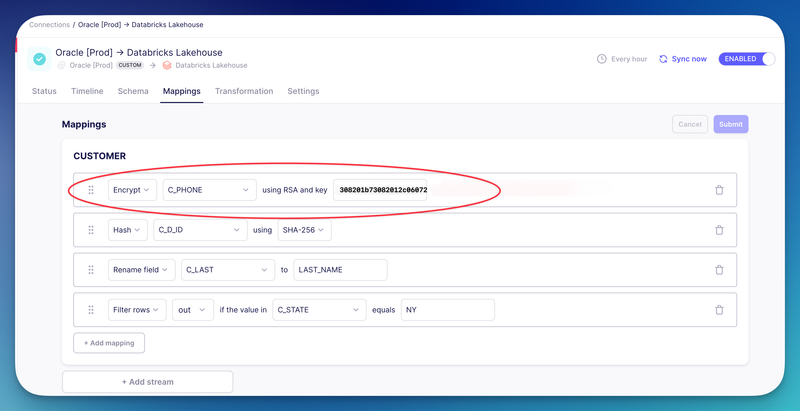Click the Oracle [Prod] → Databricks Lakehouse breadcrumb
Image resolution: width=800 pixels, height=411 pixels.
140,24
